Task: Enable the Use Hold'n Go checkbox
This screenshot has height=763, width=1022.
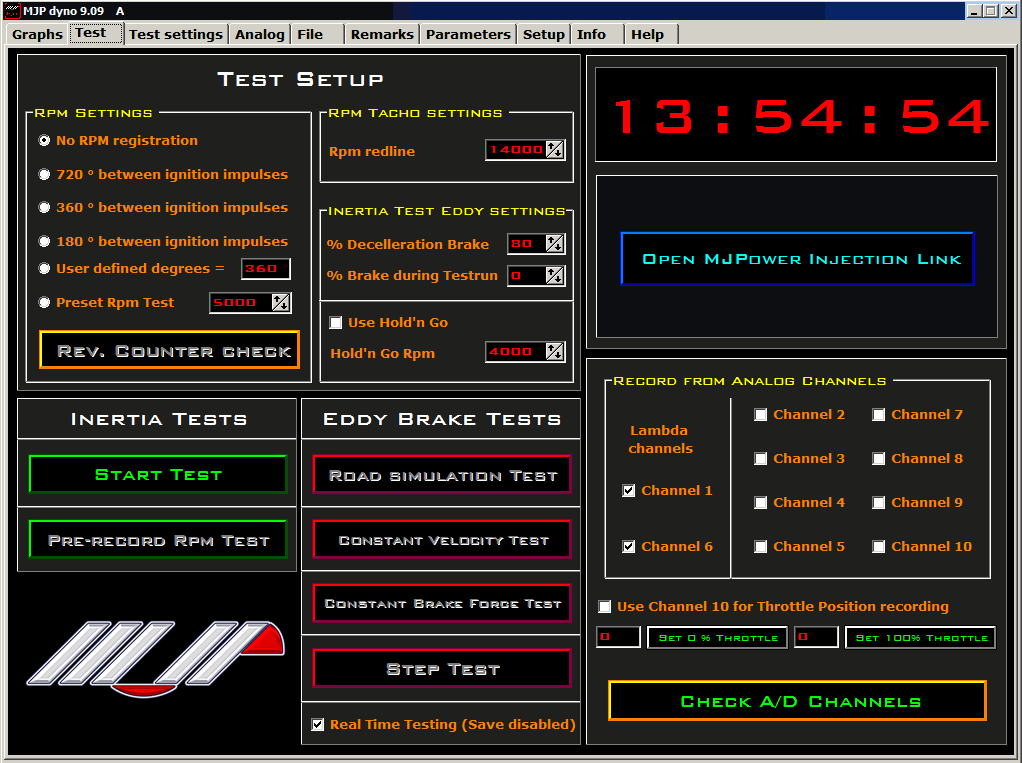Action: (336, 323)
